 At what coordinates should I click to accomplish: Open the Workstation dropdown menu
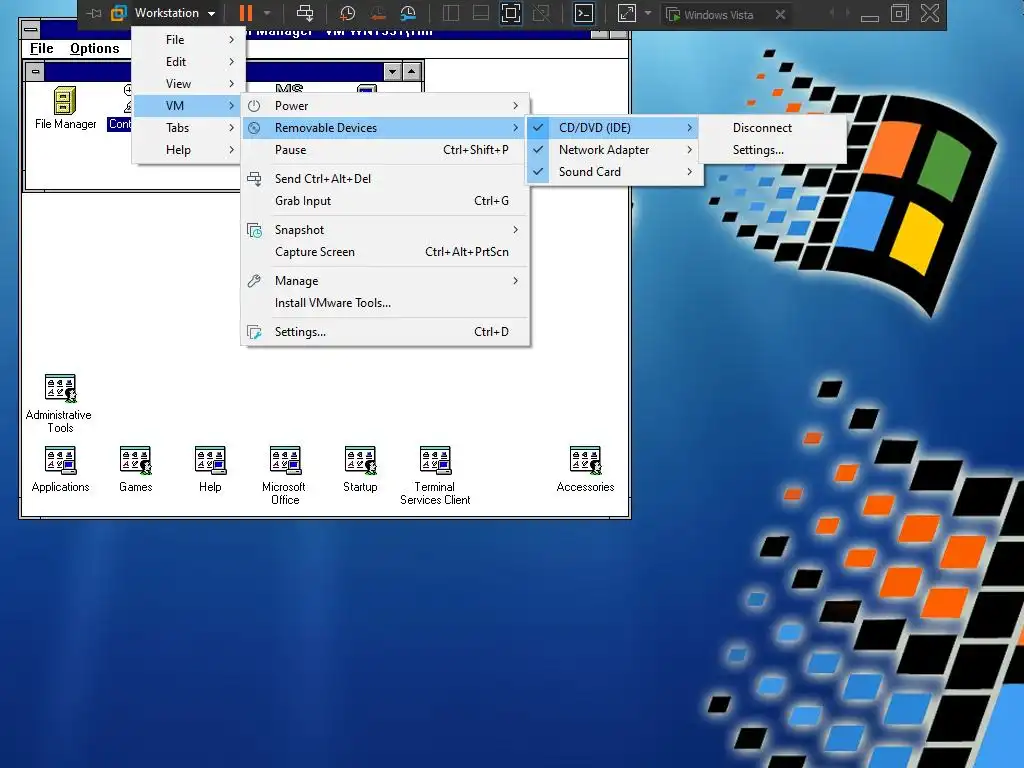174,13
